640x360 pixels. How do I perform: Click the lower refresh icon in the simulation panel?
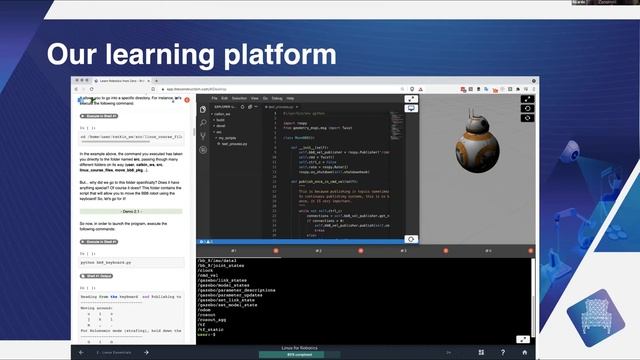tap(527, 118)
